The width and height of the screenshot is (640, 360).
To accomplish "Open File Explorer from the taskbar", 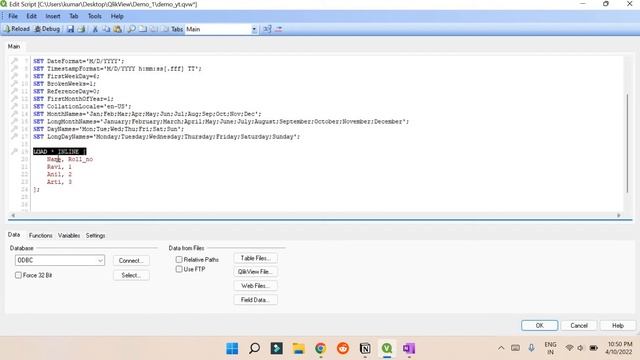I will click(298, 348).
